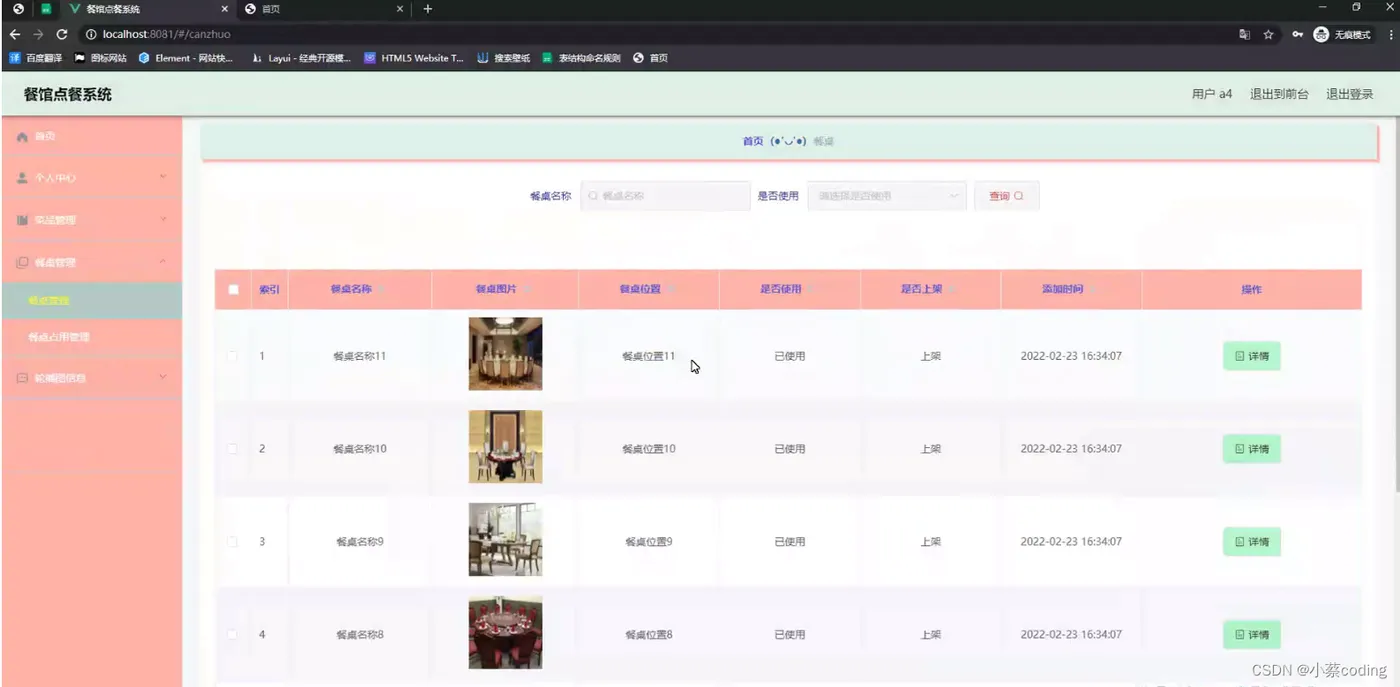Image resolution: width=1400 pixels, height=687 pixels.
Task: Click the 菜品管理 sidebar icon
Action: [22, 220]
